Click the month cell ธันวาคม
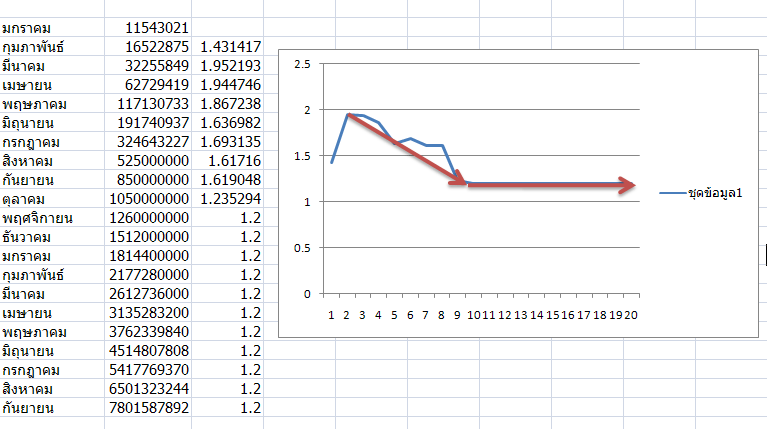 (x=52, y=237)
